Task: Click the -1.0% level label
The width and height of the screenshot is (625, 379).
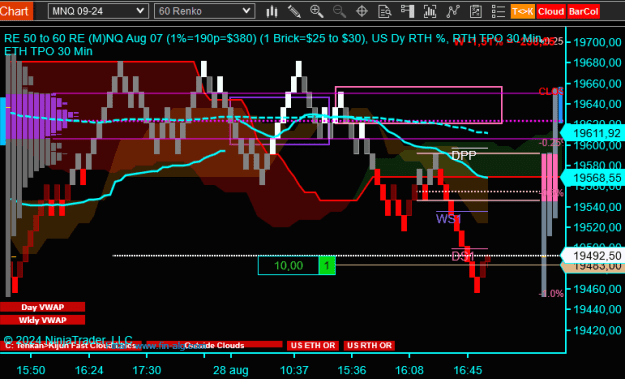Action: tap(551, 294)
